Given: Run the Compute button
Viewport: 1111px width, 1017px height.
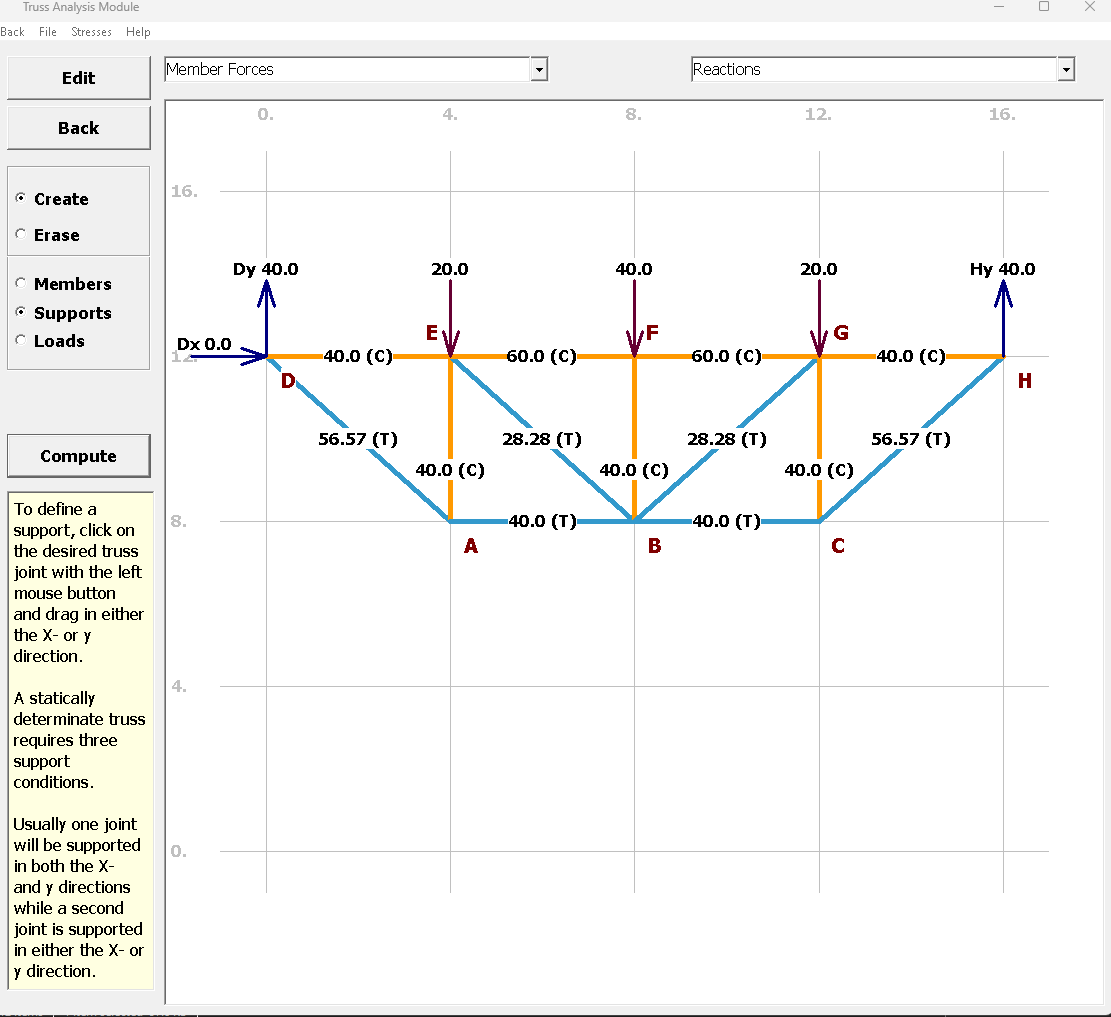Looking at the screenshot, I should click(x=79, y=456).
